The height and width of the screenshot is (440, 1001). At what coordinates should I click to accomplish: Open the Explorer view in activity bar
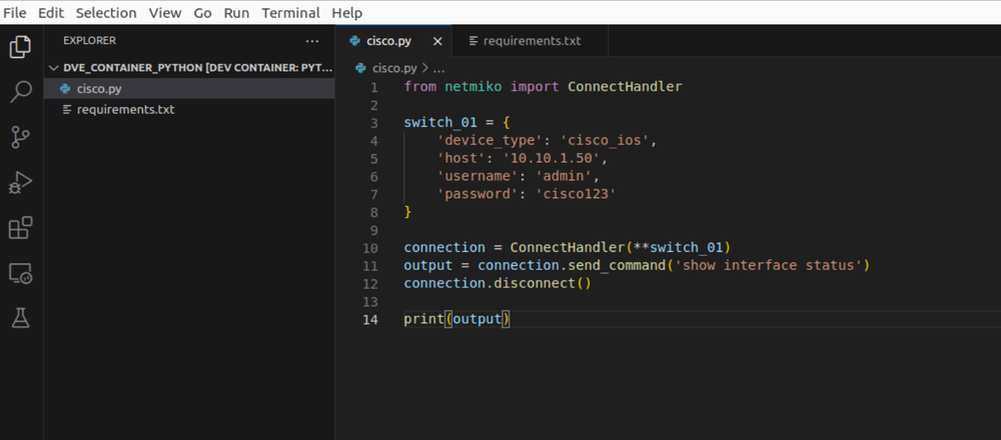(20, 47)
